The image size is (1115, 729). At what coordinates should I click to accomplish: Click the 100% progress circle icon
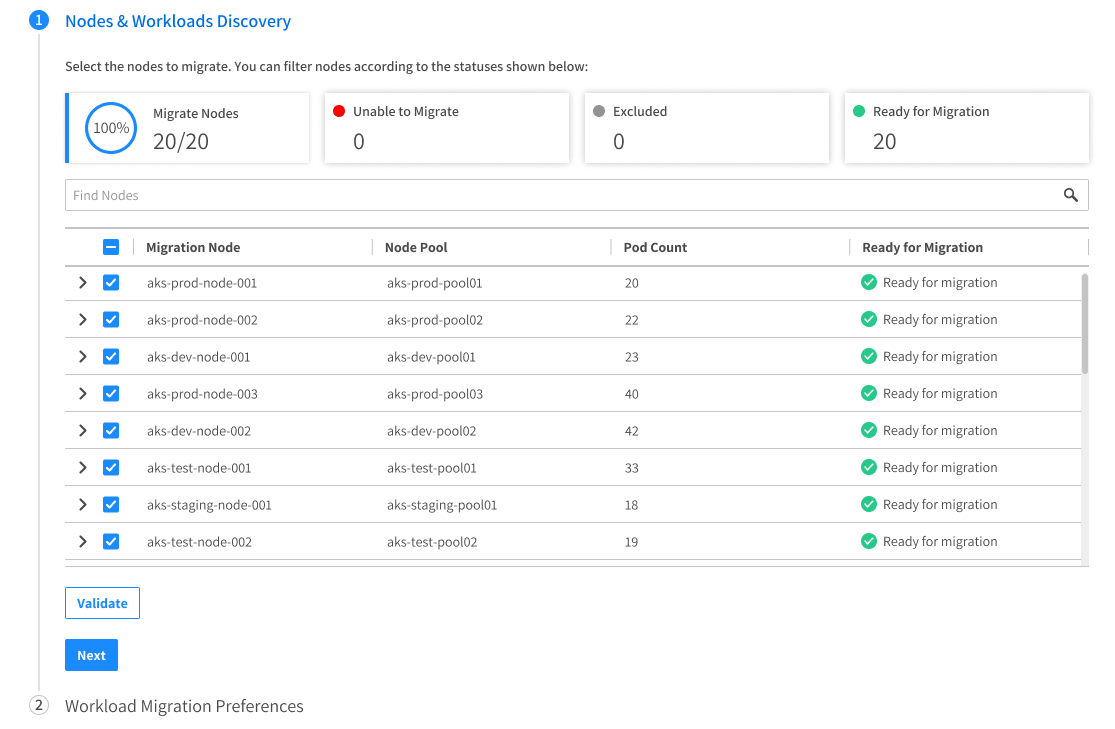tap(111, 128)
